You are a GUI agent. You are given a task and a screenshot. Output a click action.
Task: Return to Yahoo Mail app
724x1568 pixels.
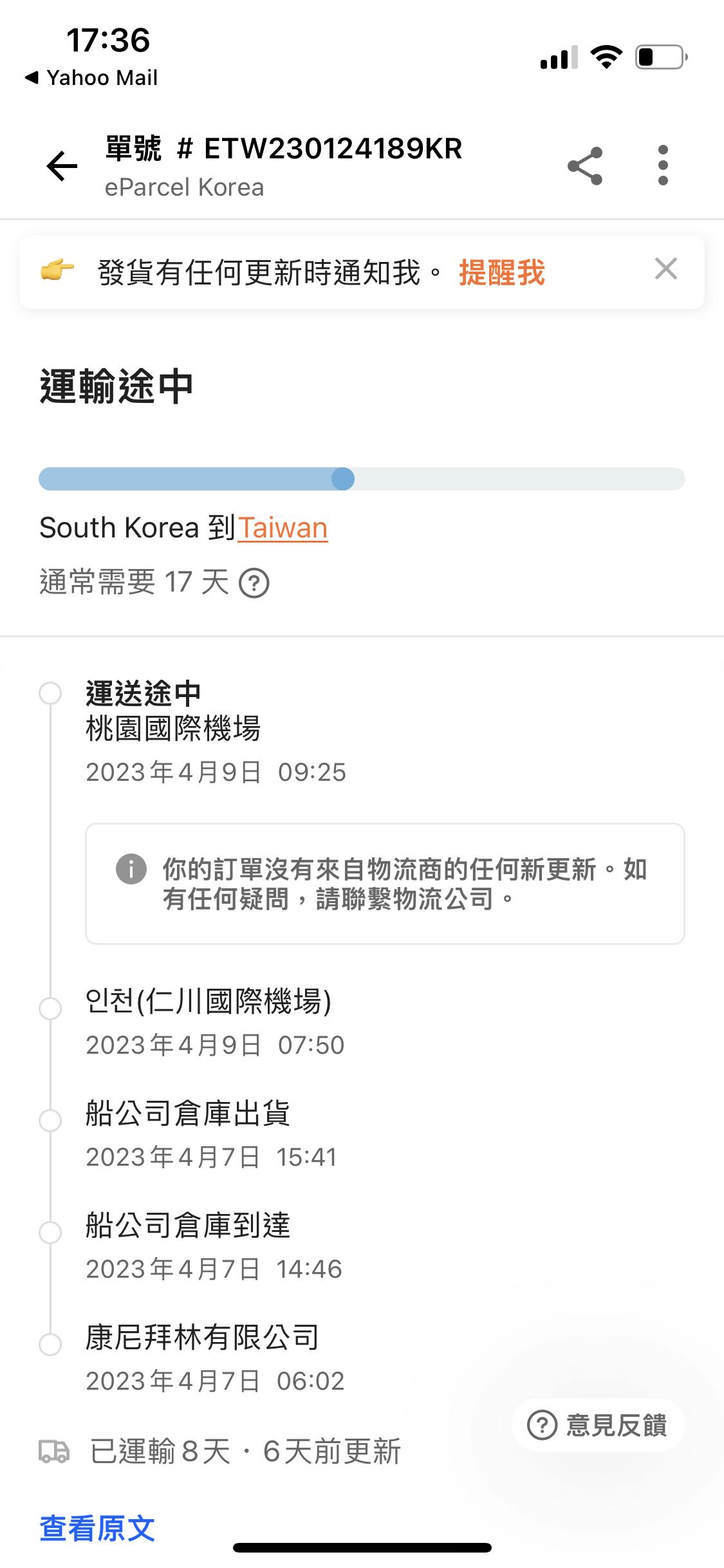[x=91, y=78]
